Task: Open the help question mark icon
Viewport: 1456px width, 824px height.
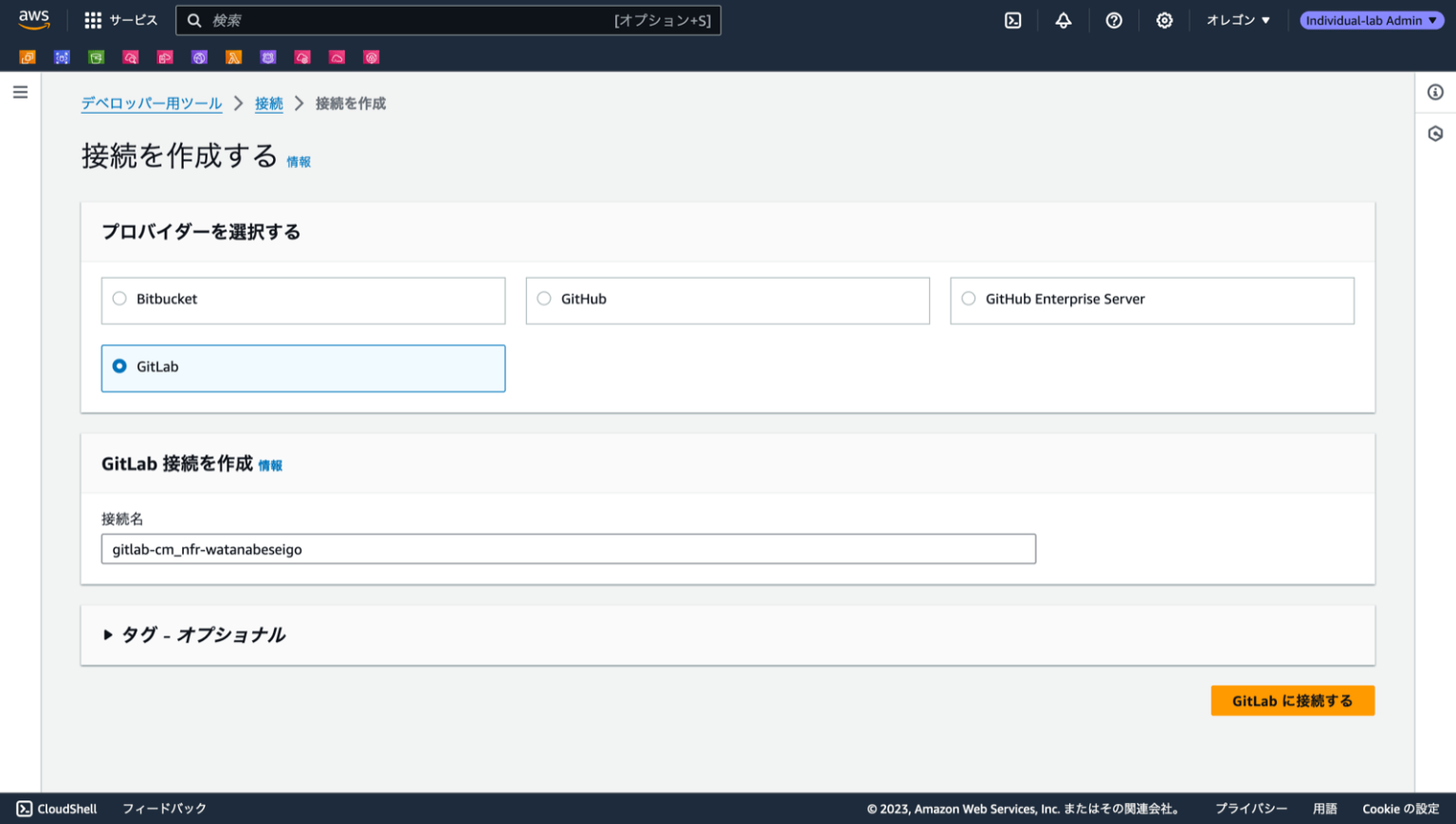Action: click(x=1113, y=19)
